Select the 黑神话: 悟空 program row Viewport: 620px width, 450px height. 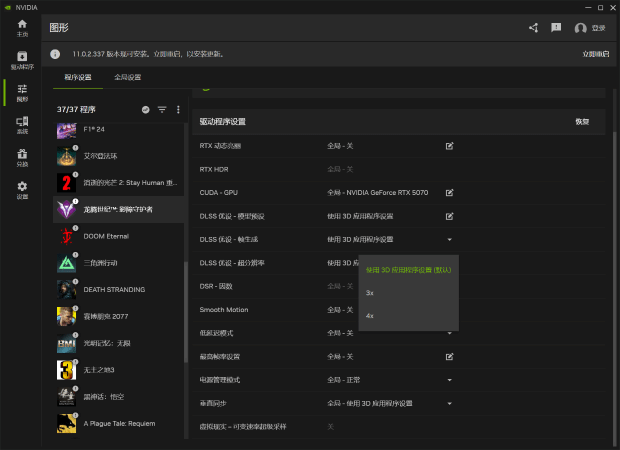(119, 397)
